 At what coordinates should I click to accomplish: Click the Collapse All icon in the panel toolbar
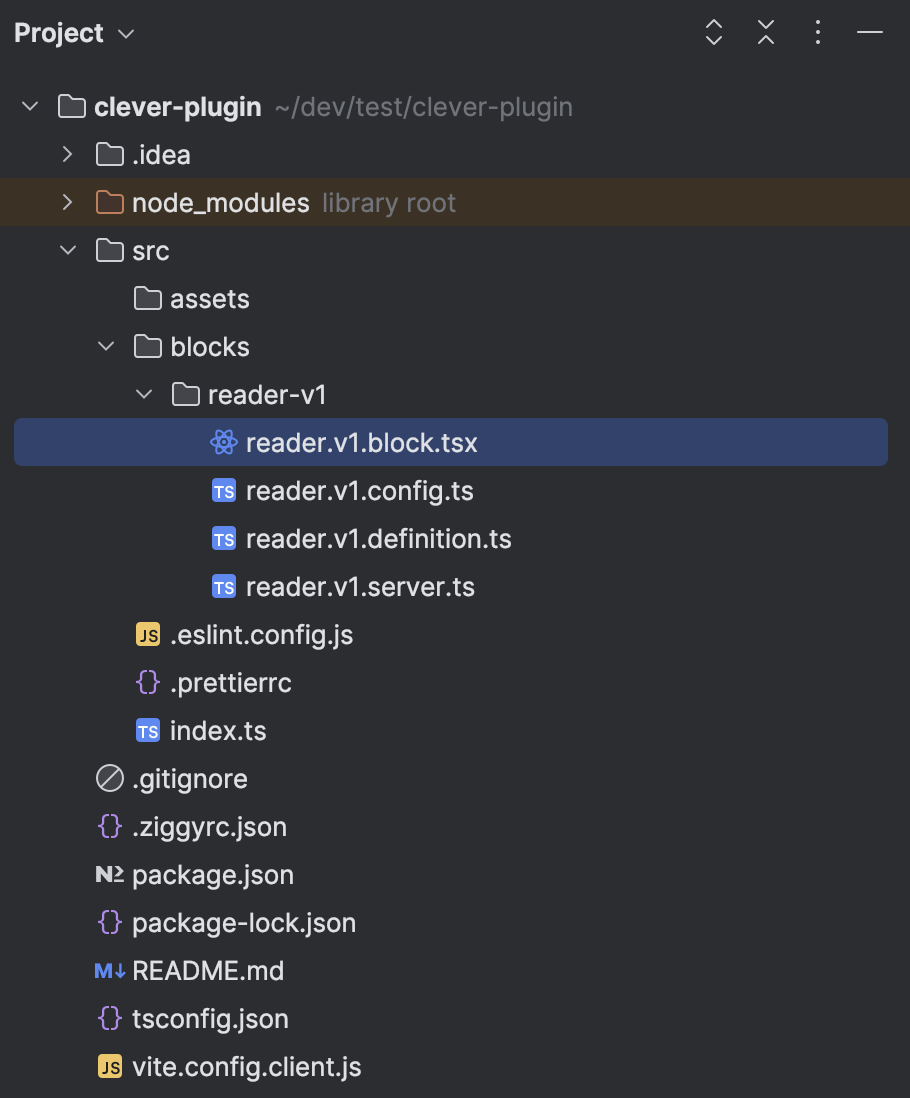tap(765, 33)
